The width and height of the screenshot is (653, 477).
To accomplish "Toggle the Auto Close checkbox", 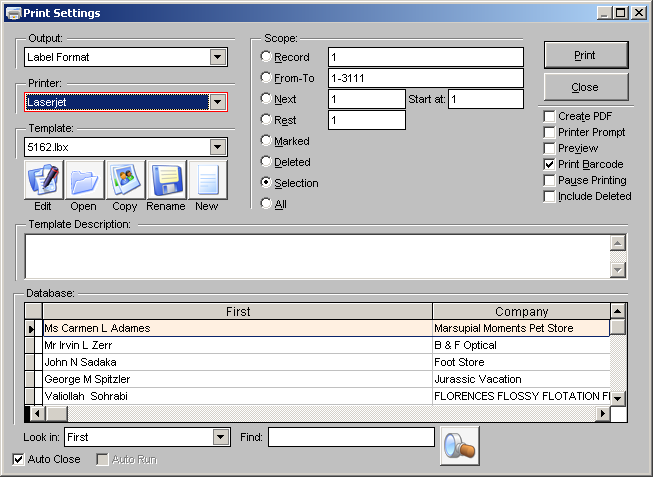I will (x=19, y=459).
